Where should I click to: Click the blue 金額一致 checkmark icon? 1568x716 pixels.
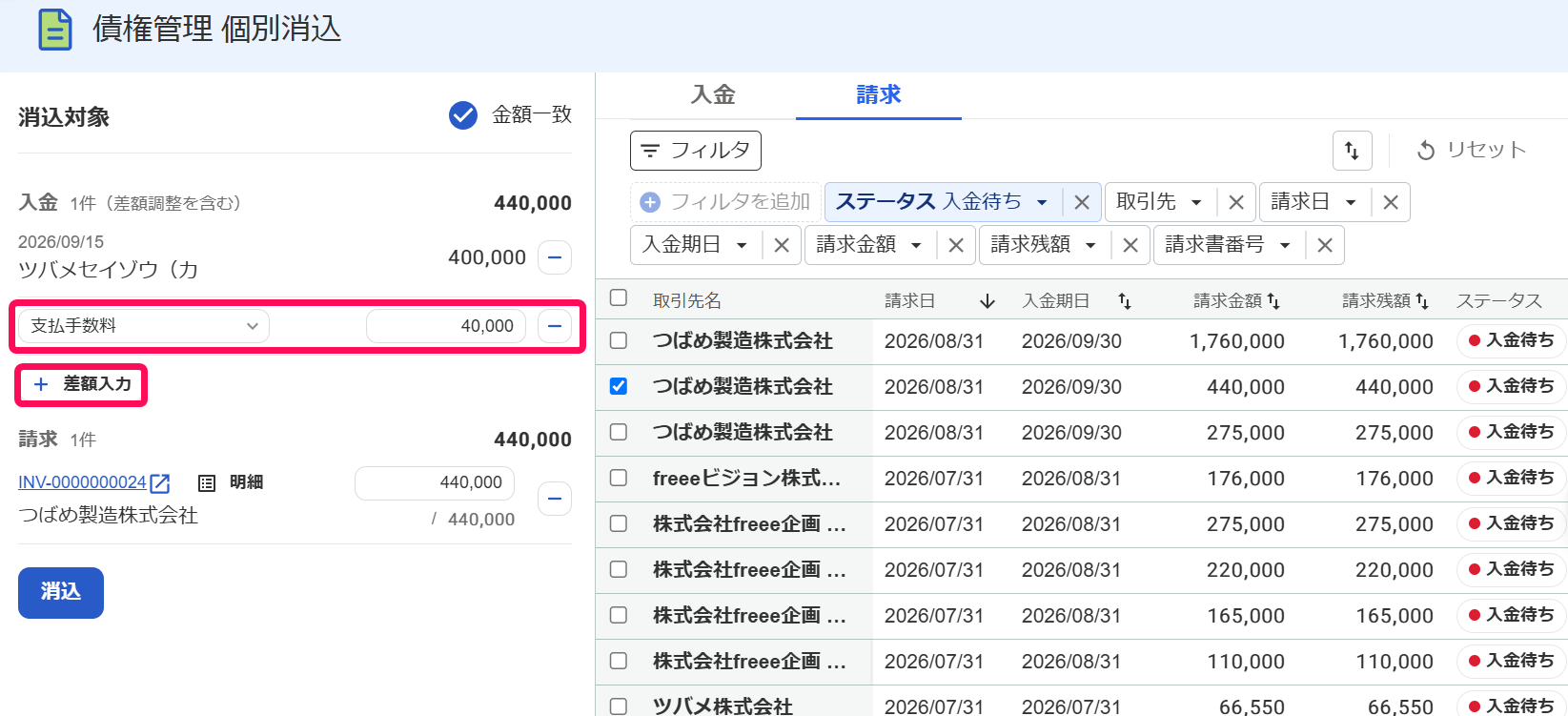pos(463,115)
